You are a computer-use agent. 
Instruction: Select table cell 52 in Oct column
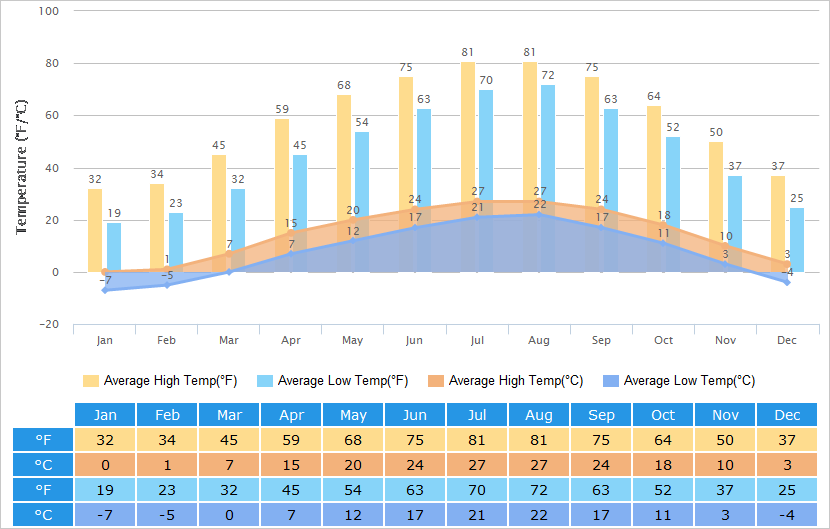(663, 489)
